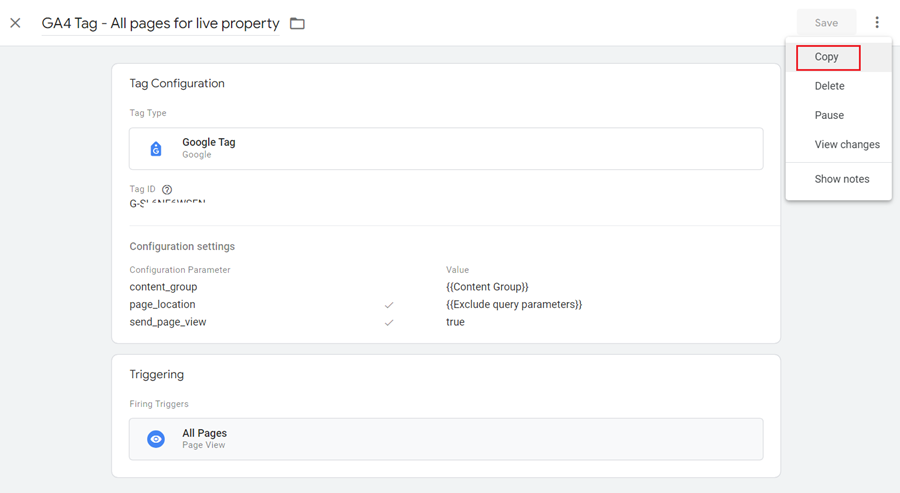Click the Configuration Parameter column header

point(180,270)
